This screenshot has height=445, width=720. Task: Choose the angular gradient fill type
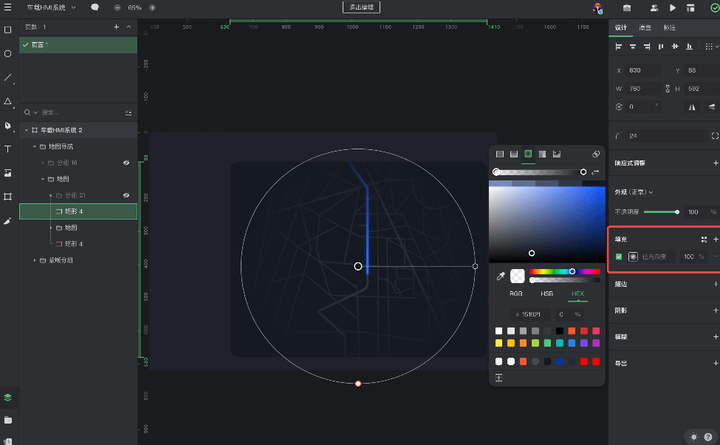(x=543, y=154)
